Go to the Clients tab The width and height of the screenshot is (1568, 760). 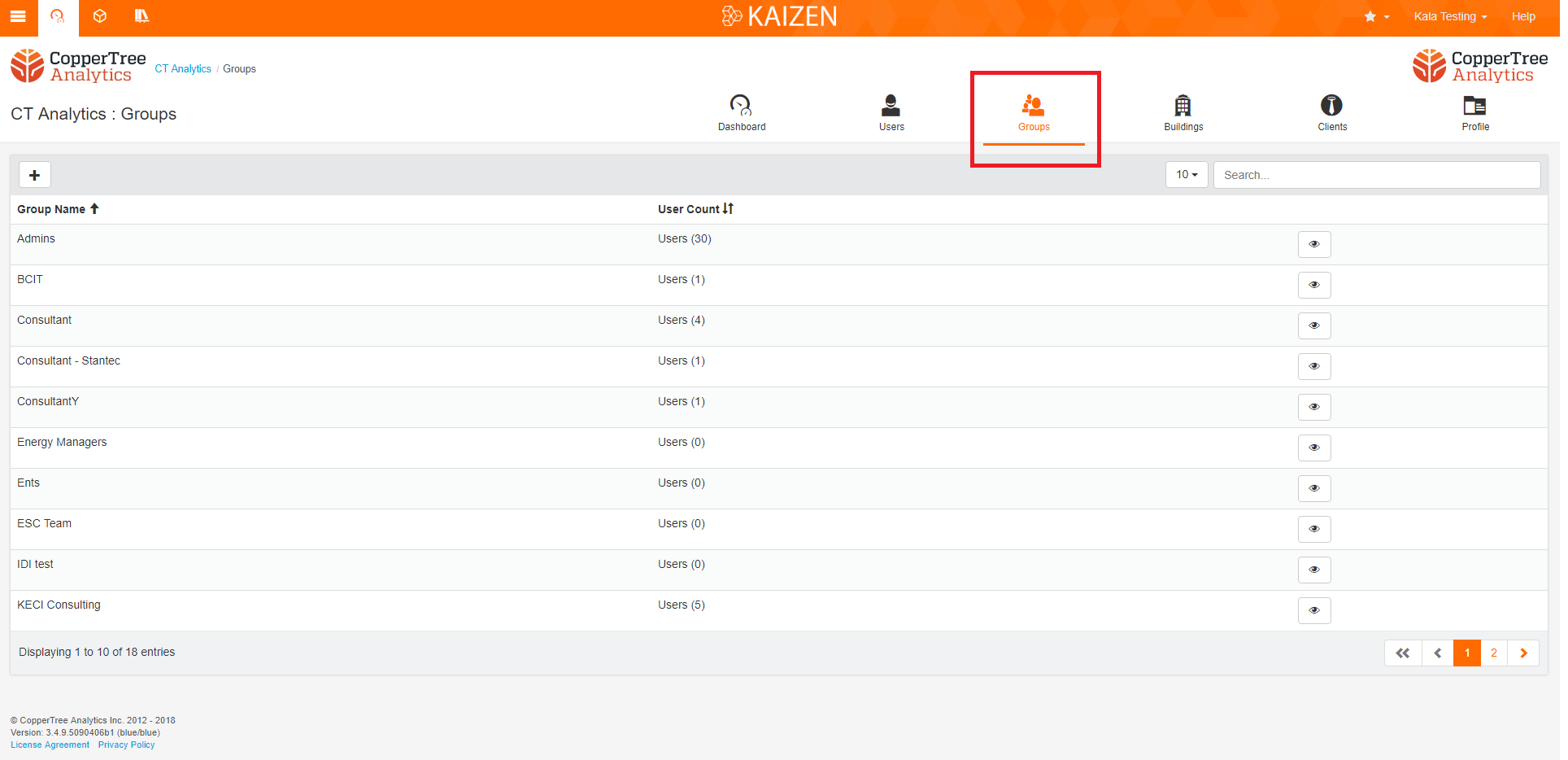click(x=1332, y=113)
